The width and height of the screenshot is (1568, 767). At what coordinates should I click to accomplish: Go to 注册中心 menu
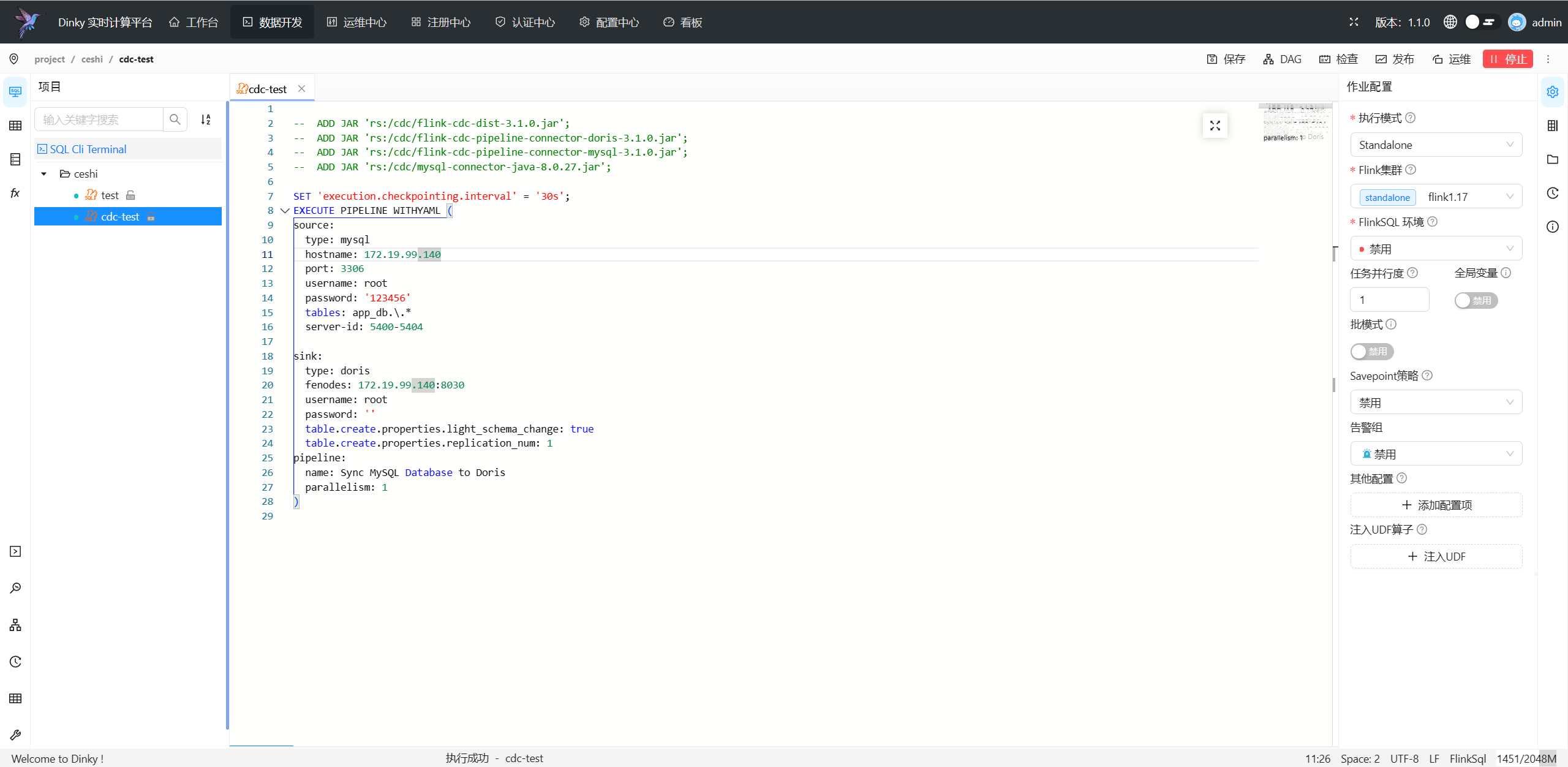coord(441,22)
